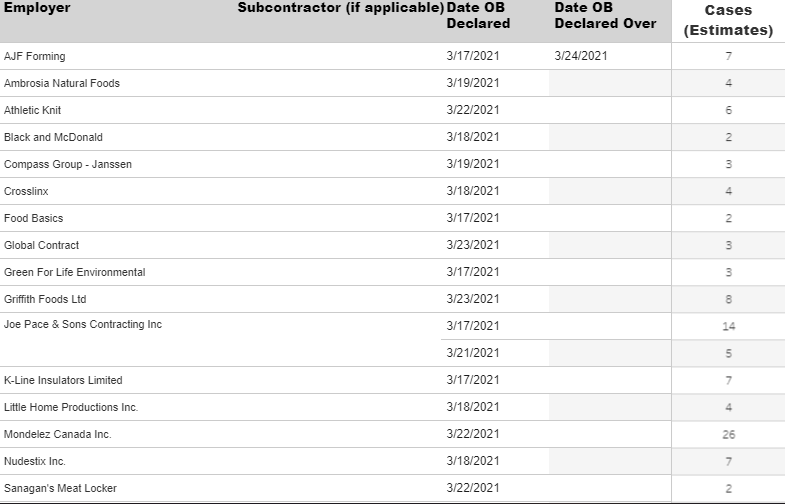Click the Nudestix Inc. employer cell

coord(35,461)
